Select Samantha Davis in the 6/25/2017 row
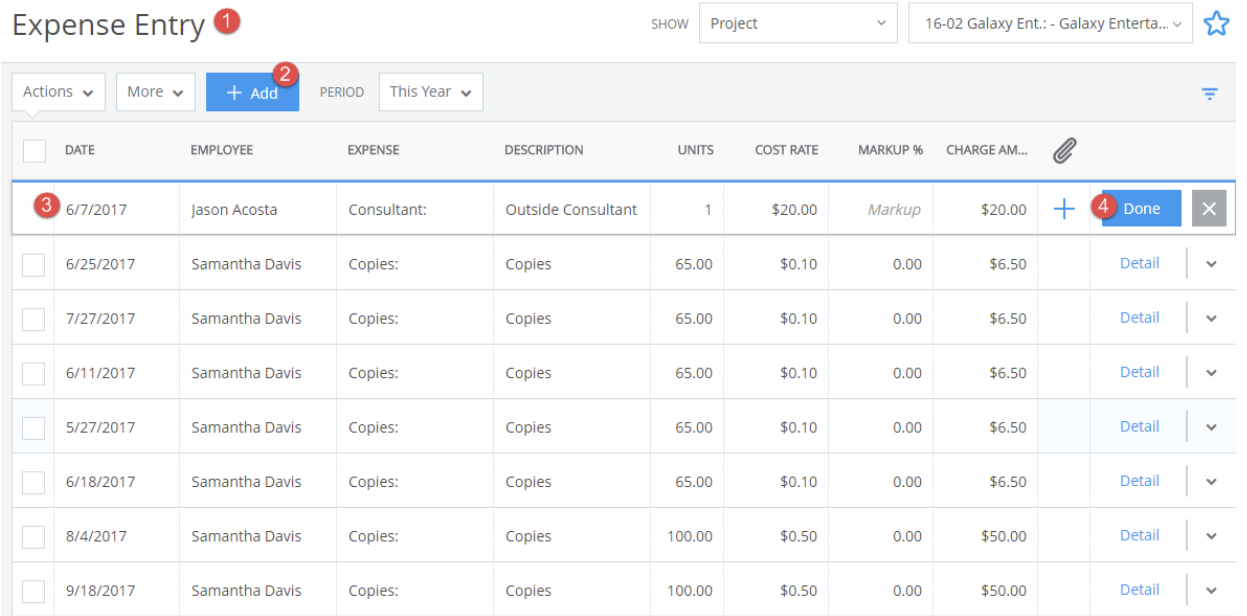This screenshot has height=616, width=1247. pyautogui.click(x=246, y=264)
